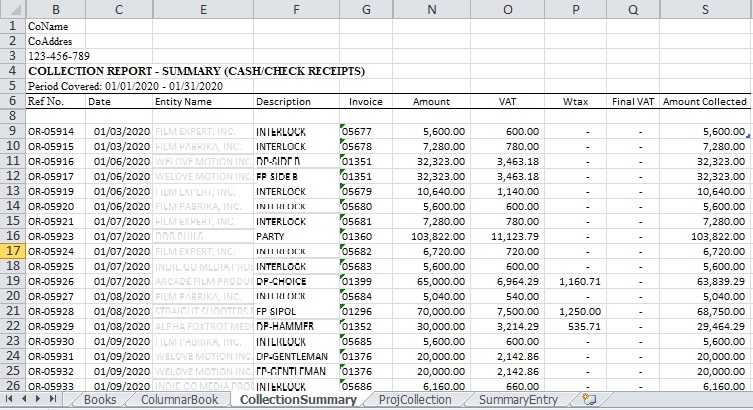Select column F header
The image size is (753, 410).
pyautogui.click(x=296, y=9)
